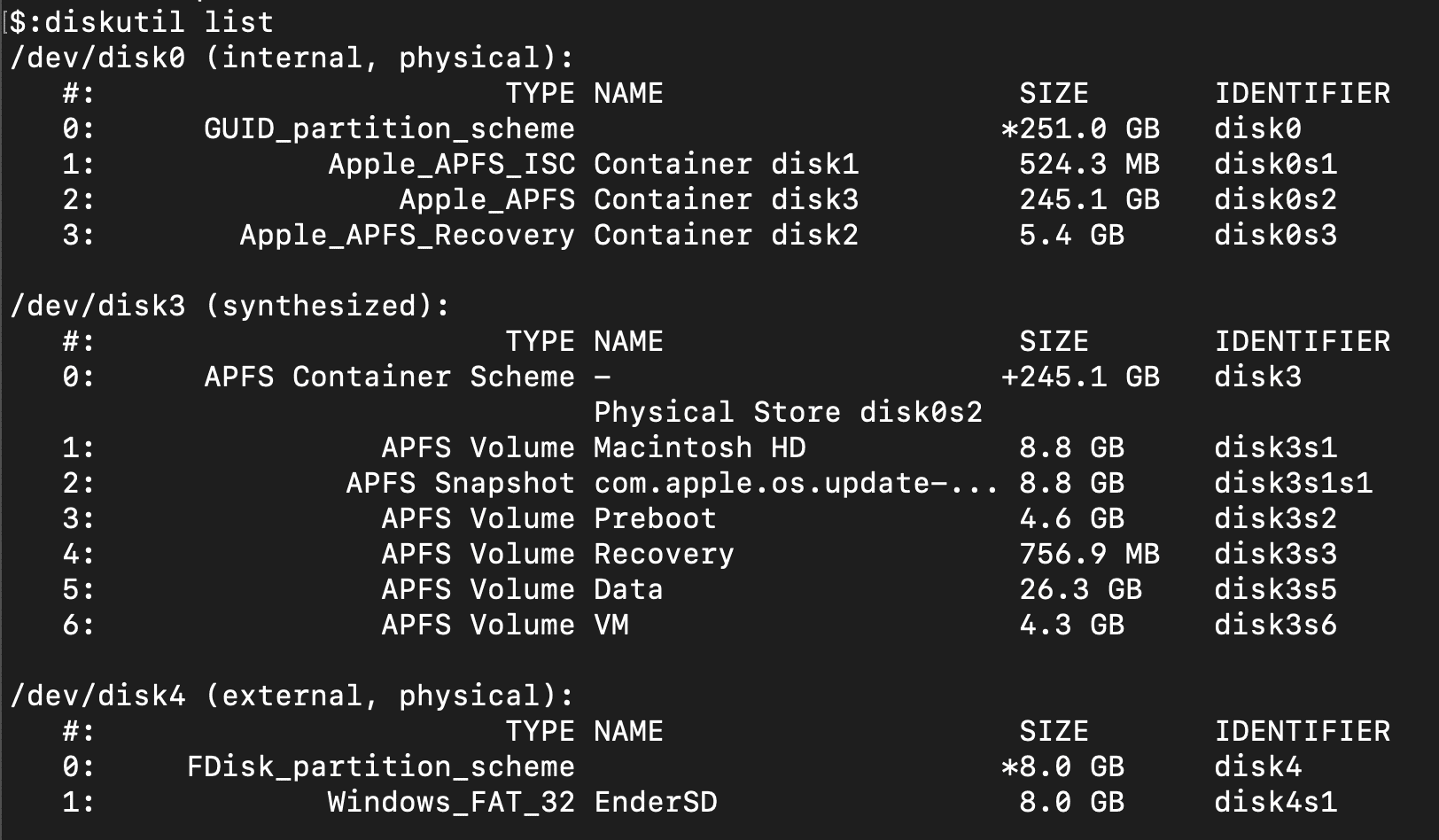Select the disk0s2 identifier in first table
Viewport: 1439px width, 840px height.
[1275, 199]
